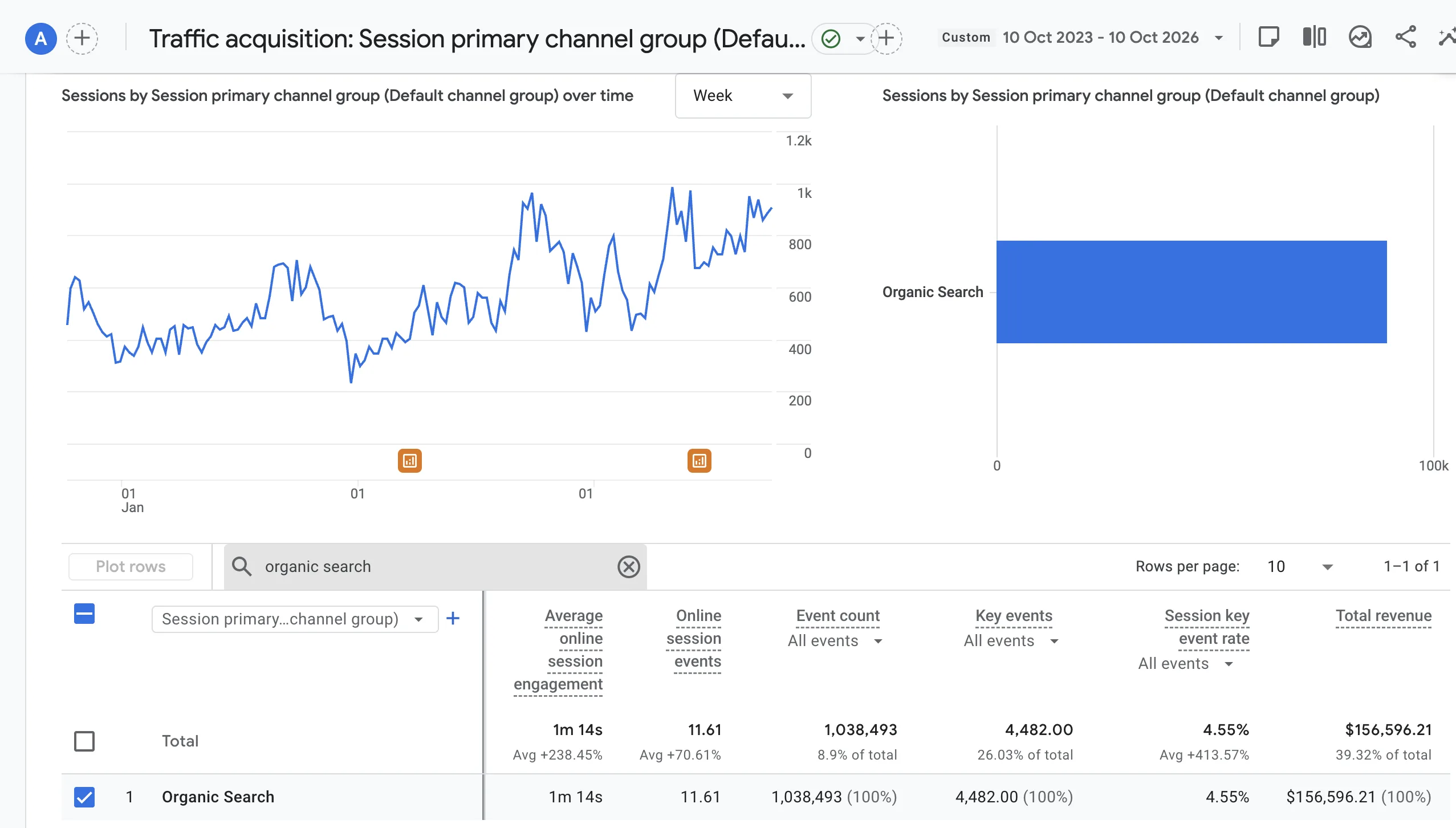
Task: Open Session key event rate 'All events' dropdown
Action: 1186,664
